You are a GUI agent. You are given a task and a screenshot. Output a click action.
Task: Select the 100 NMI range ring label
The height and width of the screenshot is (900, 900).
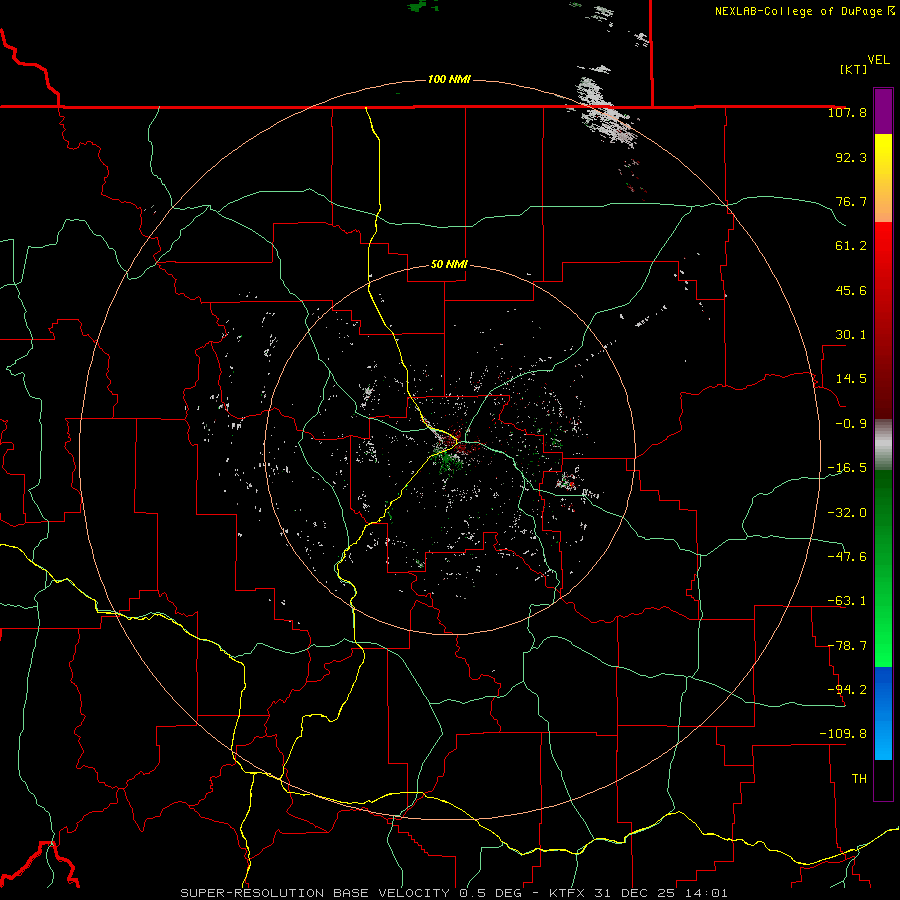449,79
